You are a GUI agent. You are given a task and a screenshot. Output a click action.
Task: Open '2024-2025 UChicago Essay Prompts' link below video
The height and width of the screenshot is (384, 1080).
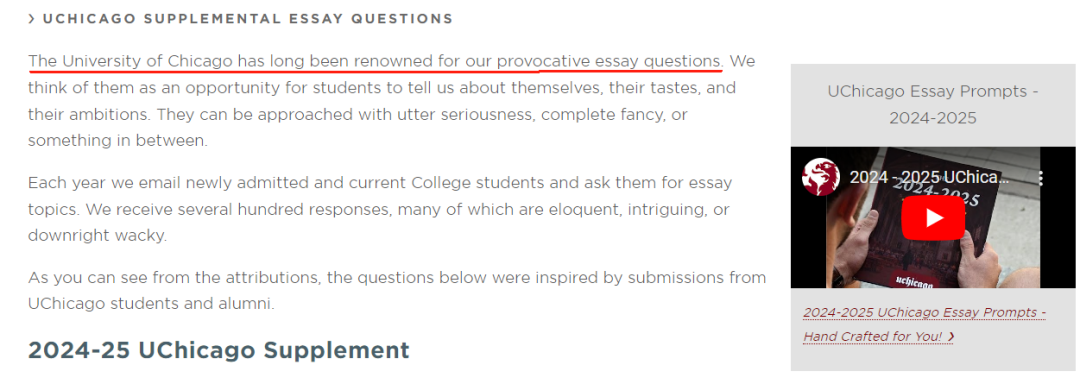(924, 312)
